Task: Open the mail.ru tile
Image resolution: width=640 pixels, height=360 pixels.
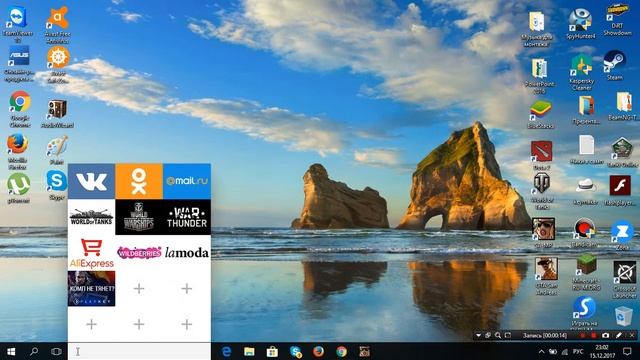Action: coord(187,181)
